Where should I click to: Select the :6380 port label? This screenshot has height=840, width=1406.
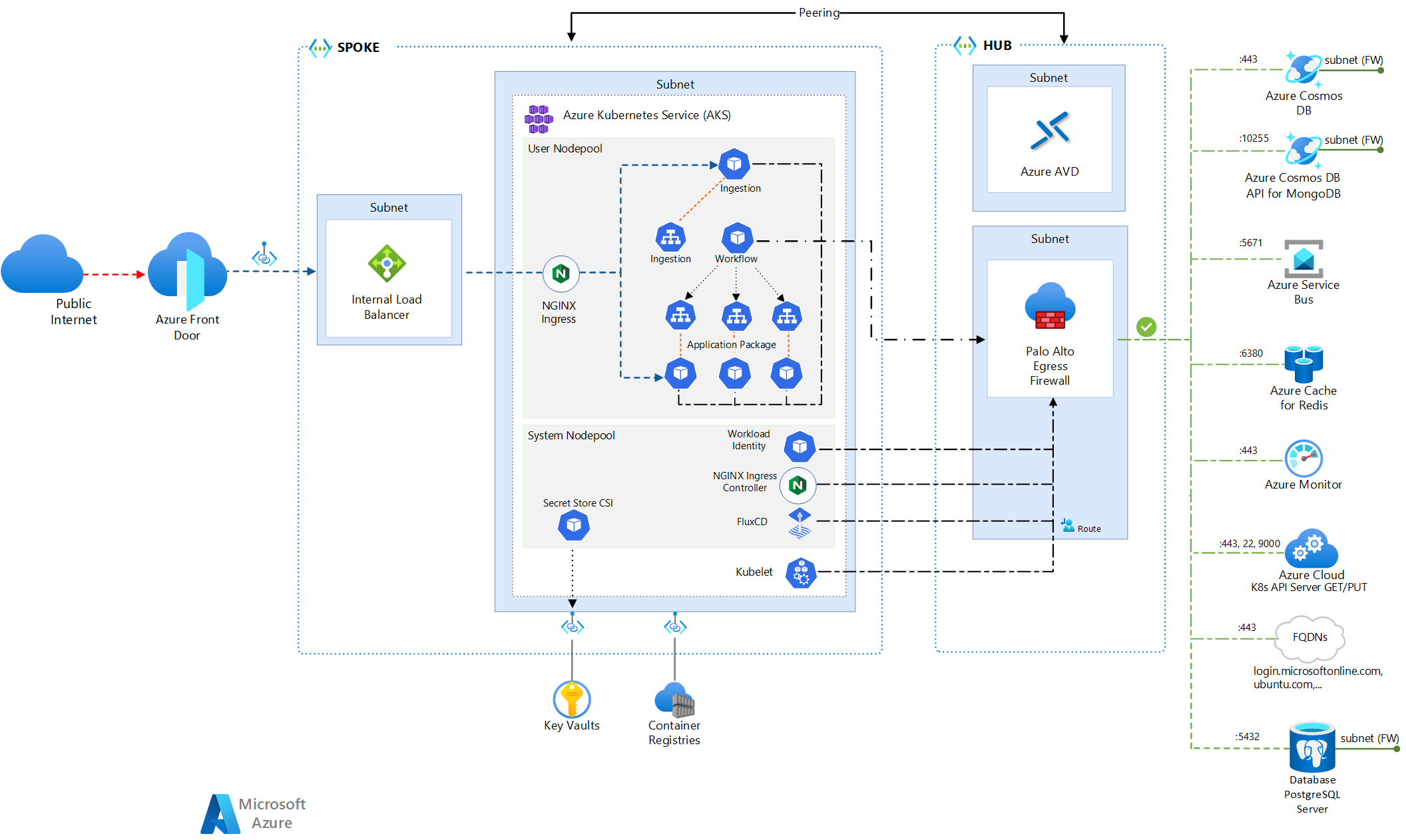pos(1251,353)
